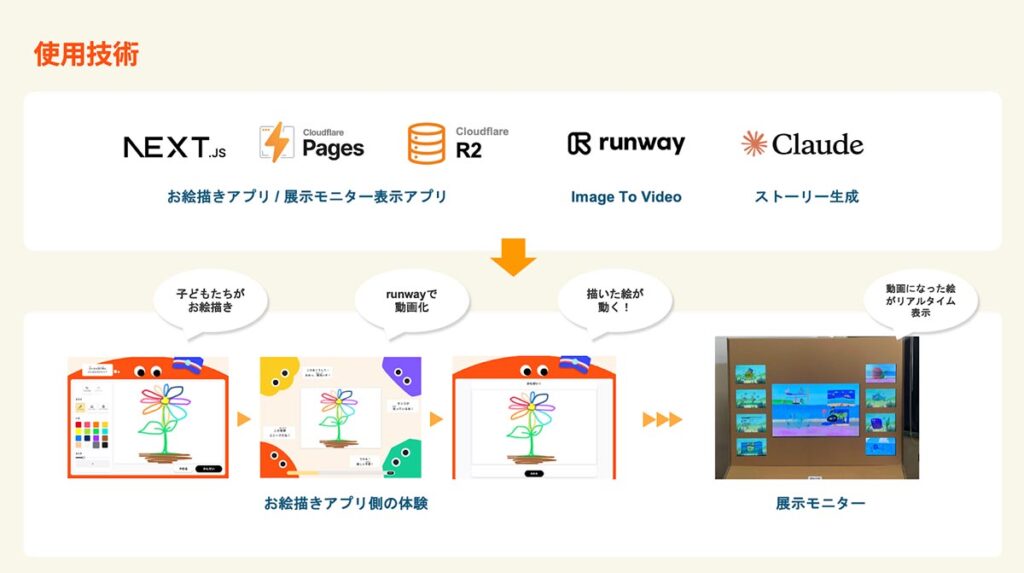Click the large center screen in the monitor photo
1024x573 pixels.
(815, 410)
